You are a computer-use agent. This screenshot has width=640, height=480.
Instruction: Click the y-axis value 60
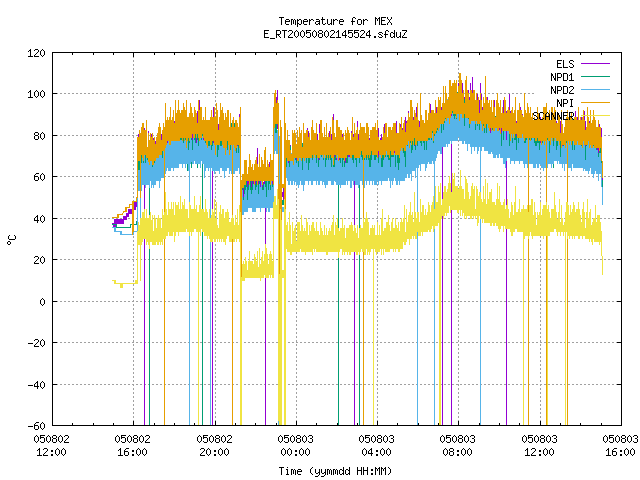(x=39, y=177)
